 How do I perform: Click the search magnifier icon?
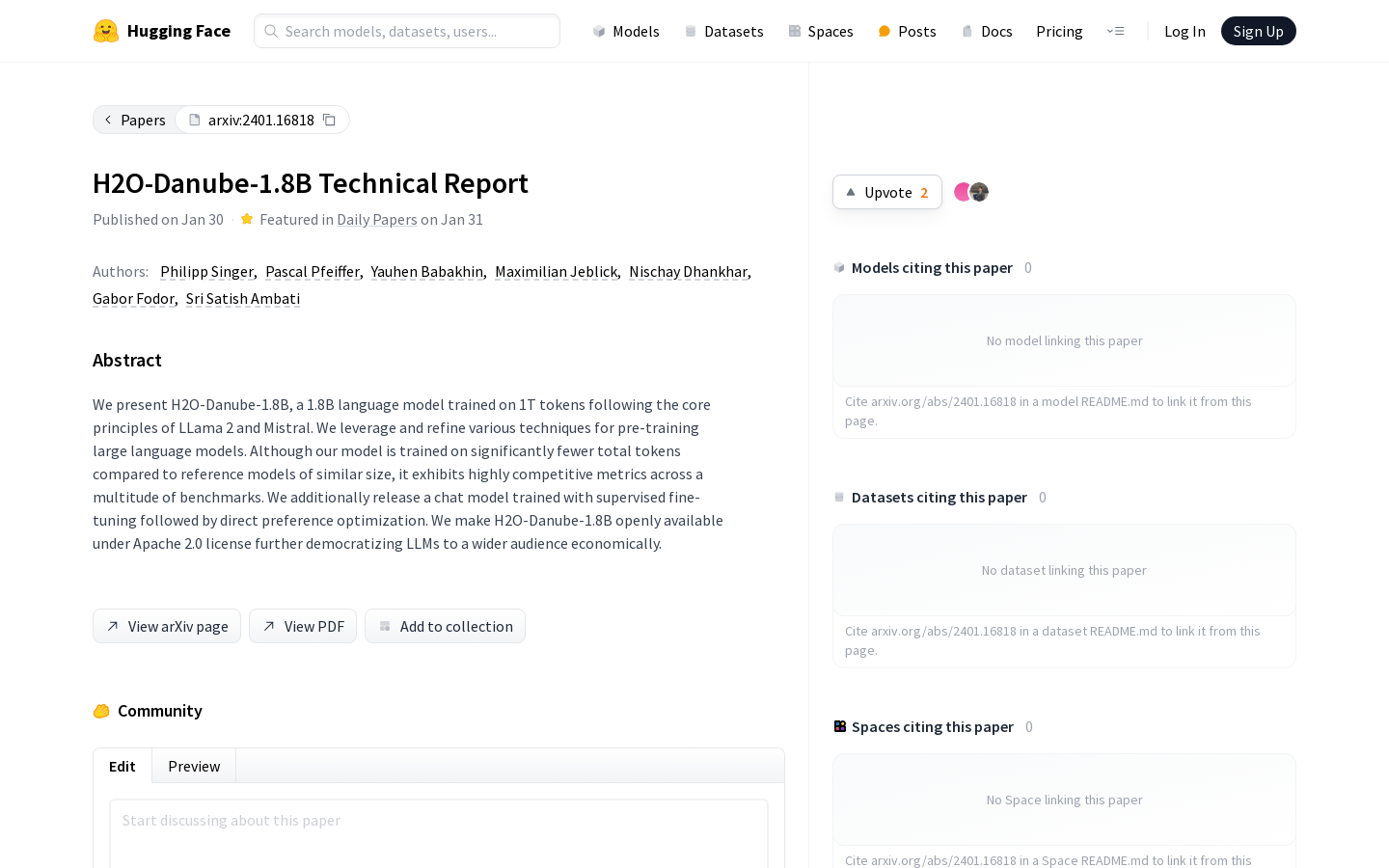[x=271, y=31]
